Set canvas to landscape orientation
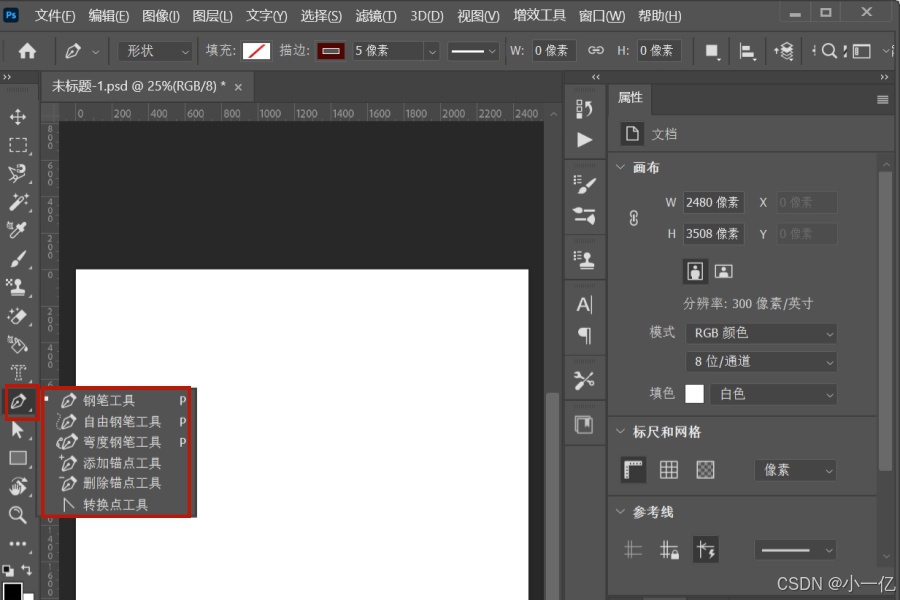Viewport: 900px width, 600px height. click(723, 271)
